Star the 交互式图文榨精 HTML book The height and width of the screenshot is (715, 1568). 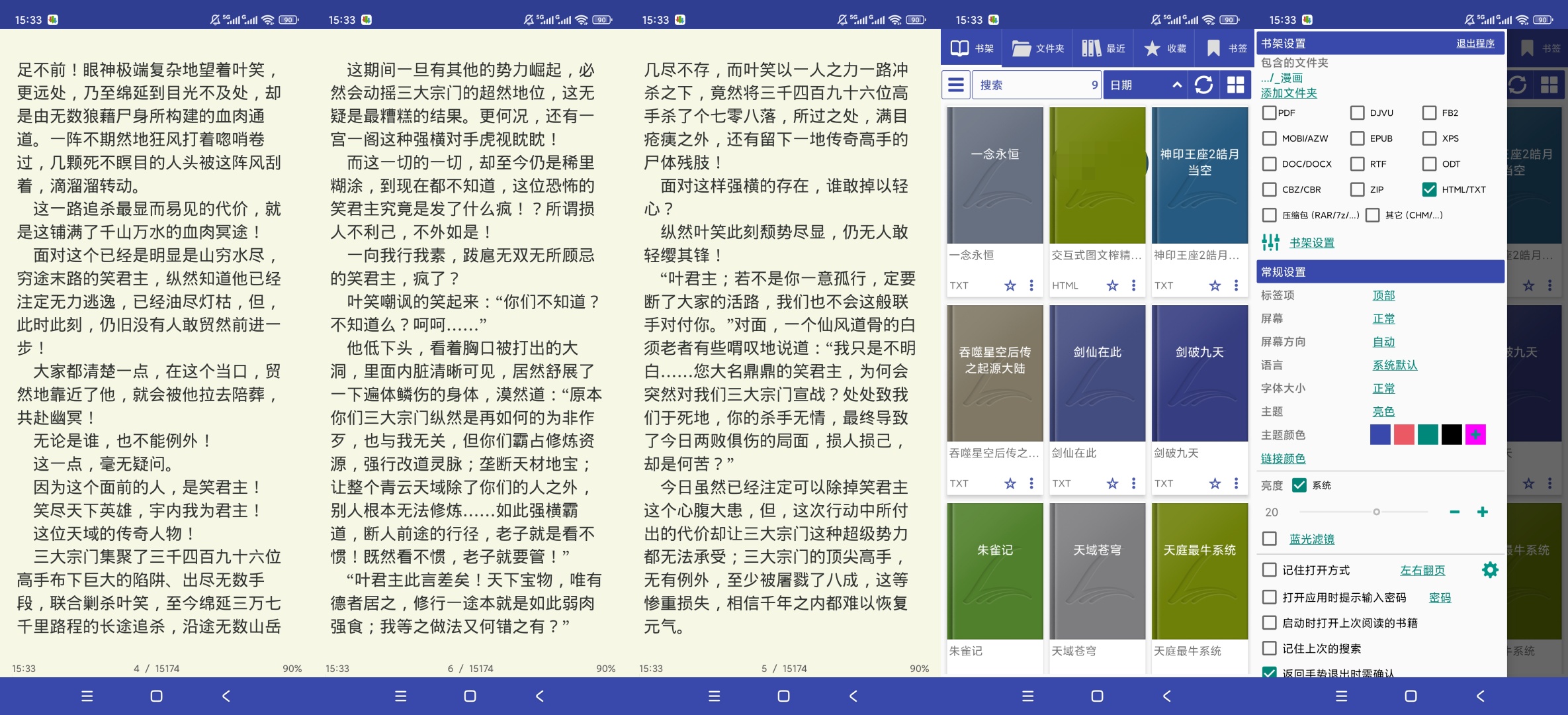click(x=1113, y=285)
